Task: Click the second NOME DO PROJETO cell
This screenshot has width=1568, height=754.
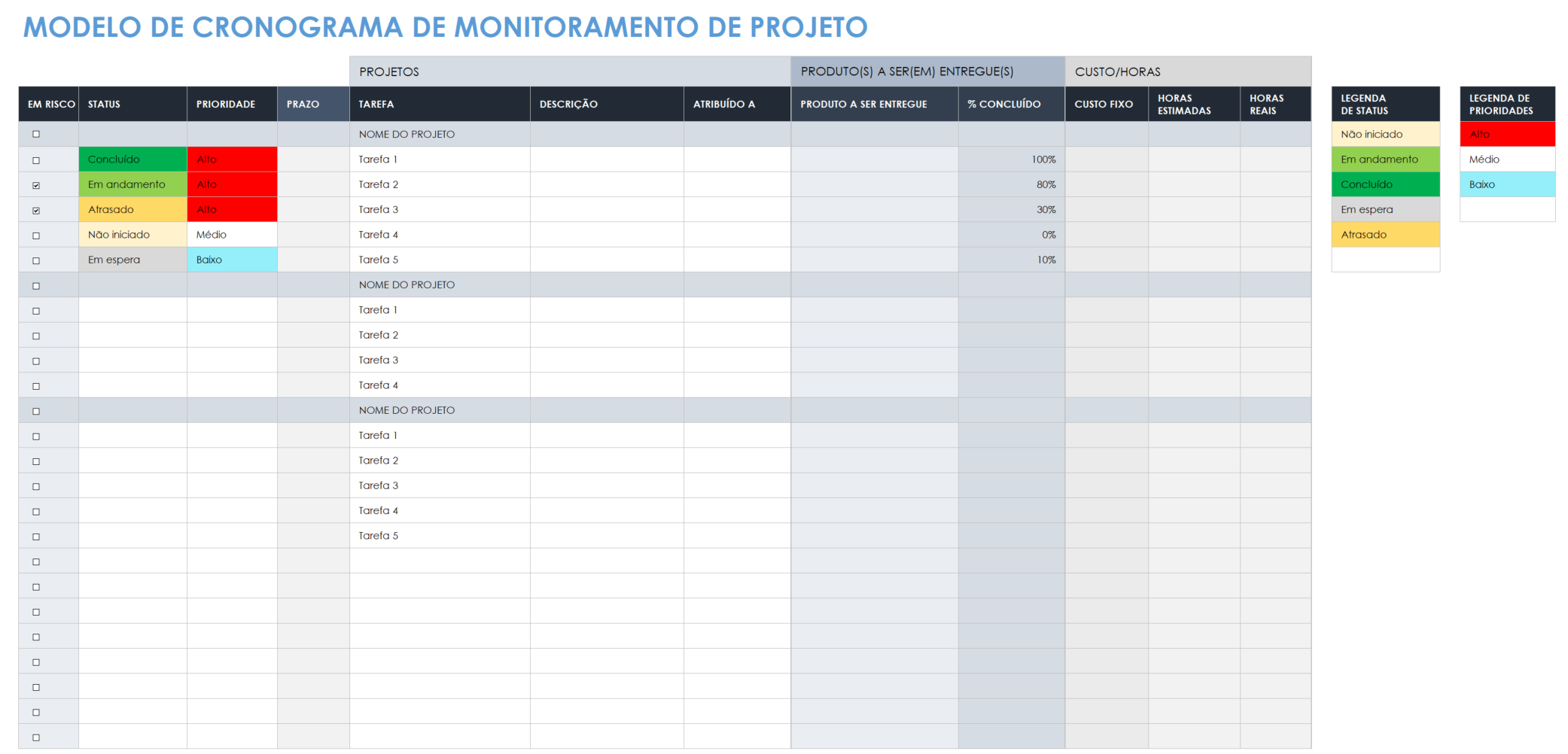Action: click(440, 284)
